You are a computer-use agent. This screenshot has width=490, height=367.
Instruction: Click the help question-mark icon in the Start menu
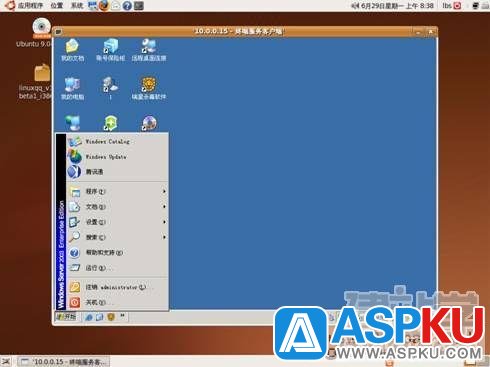(x=74, y=253)
